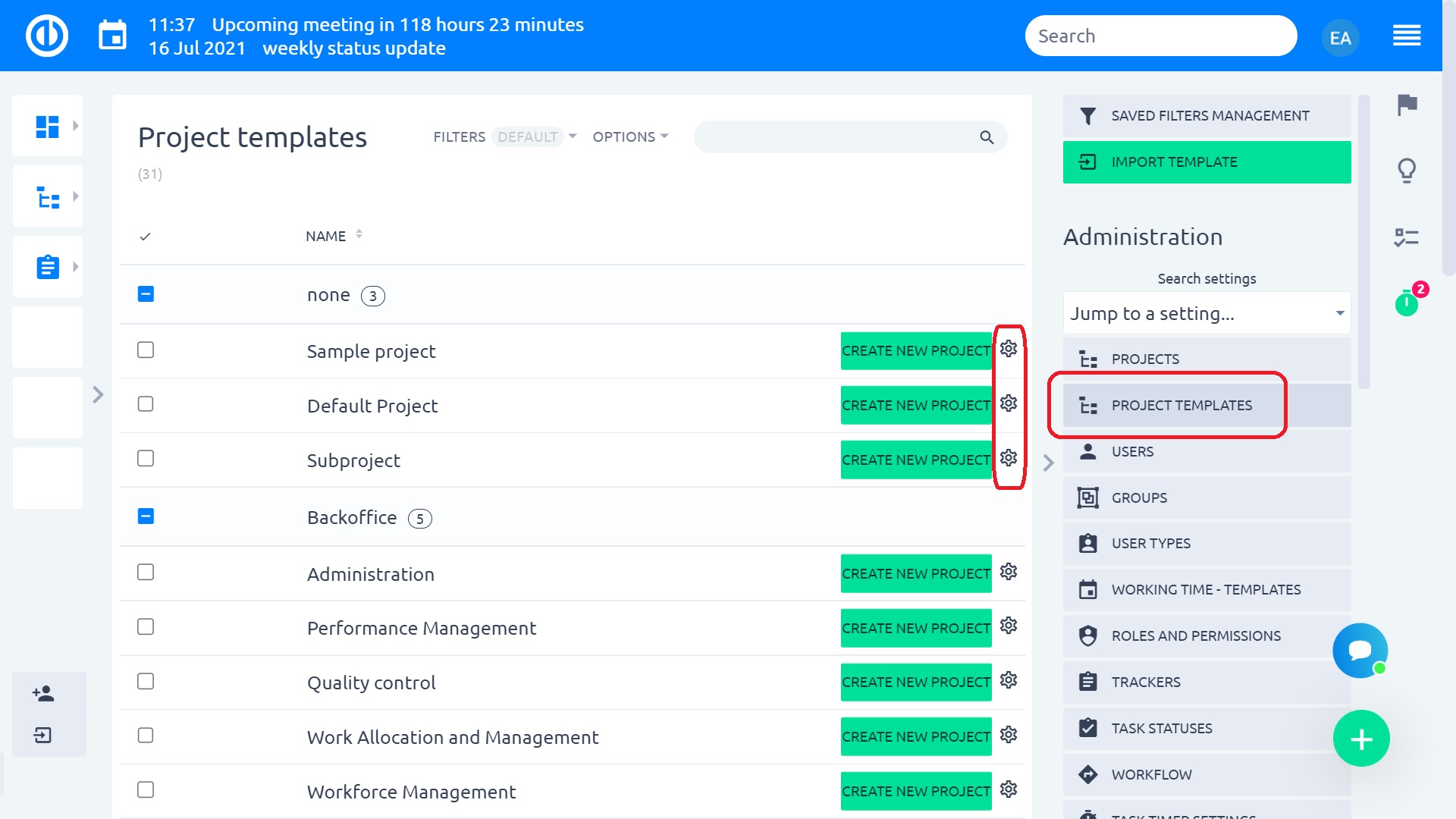Open the flag milestones icon

click(1407, 105)
